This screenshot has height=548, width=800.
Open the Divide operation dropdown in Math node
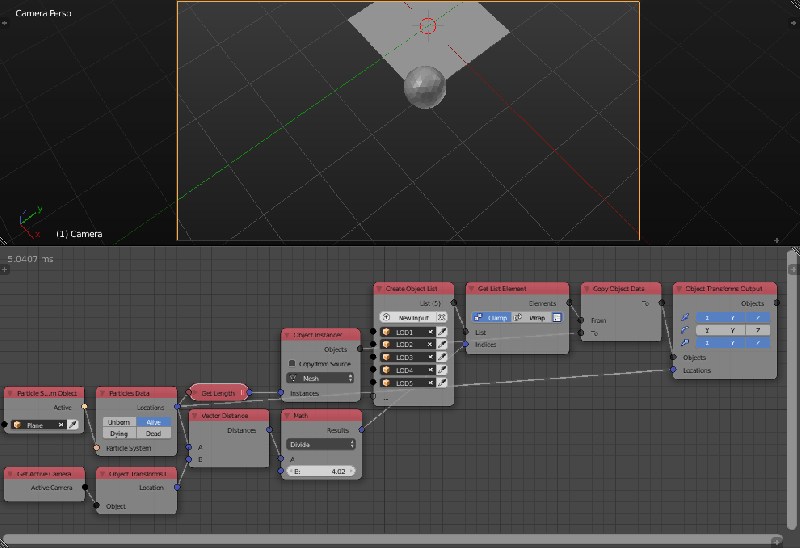(320, 444)
